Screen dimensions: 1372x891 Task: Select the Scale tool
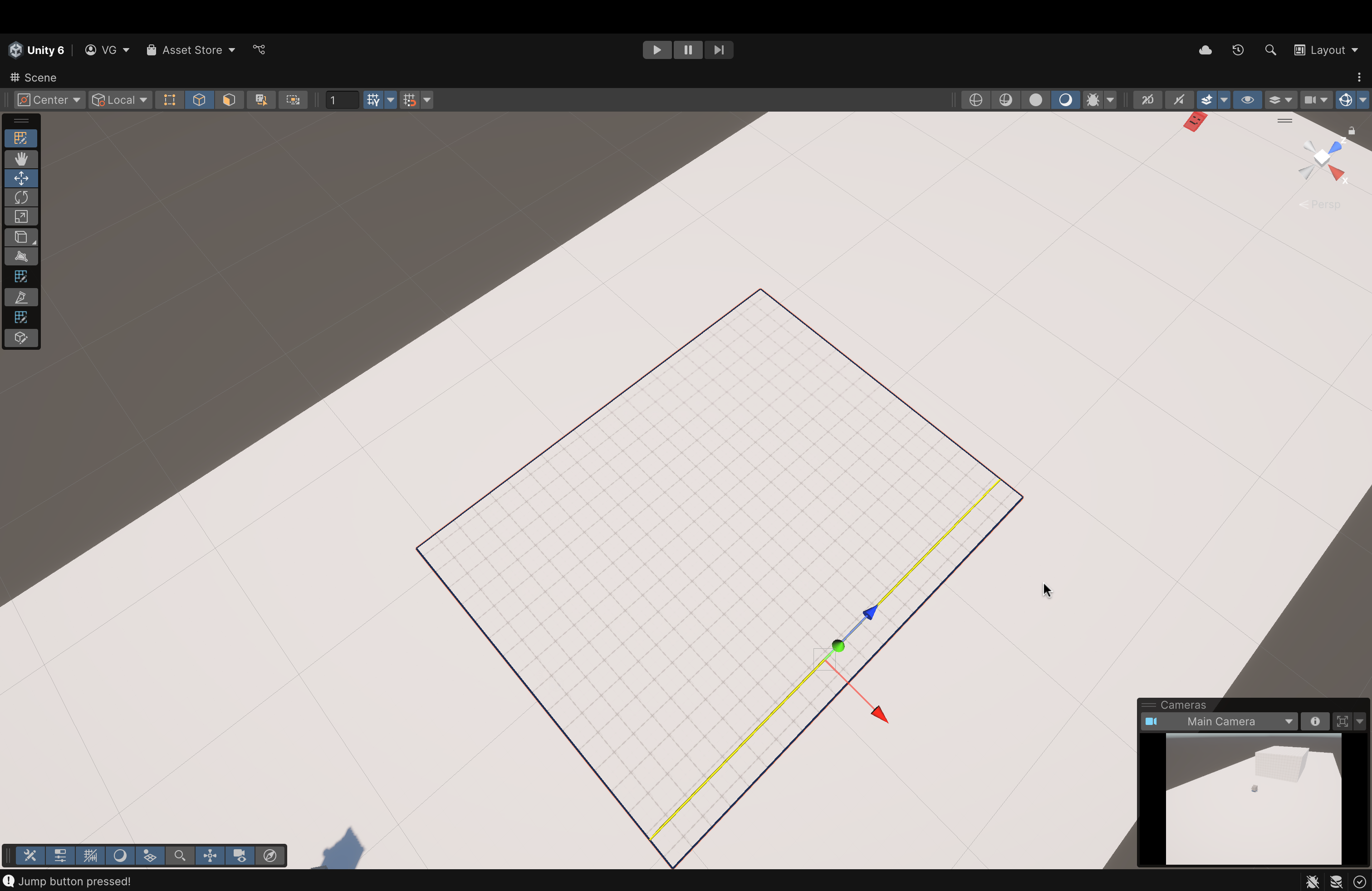pyautogui.click(x=21, y=217)
